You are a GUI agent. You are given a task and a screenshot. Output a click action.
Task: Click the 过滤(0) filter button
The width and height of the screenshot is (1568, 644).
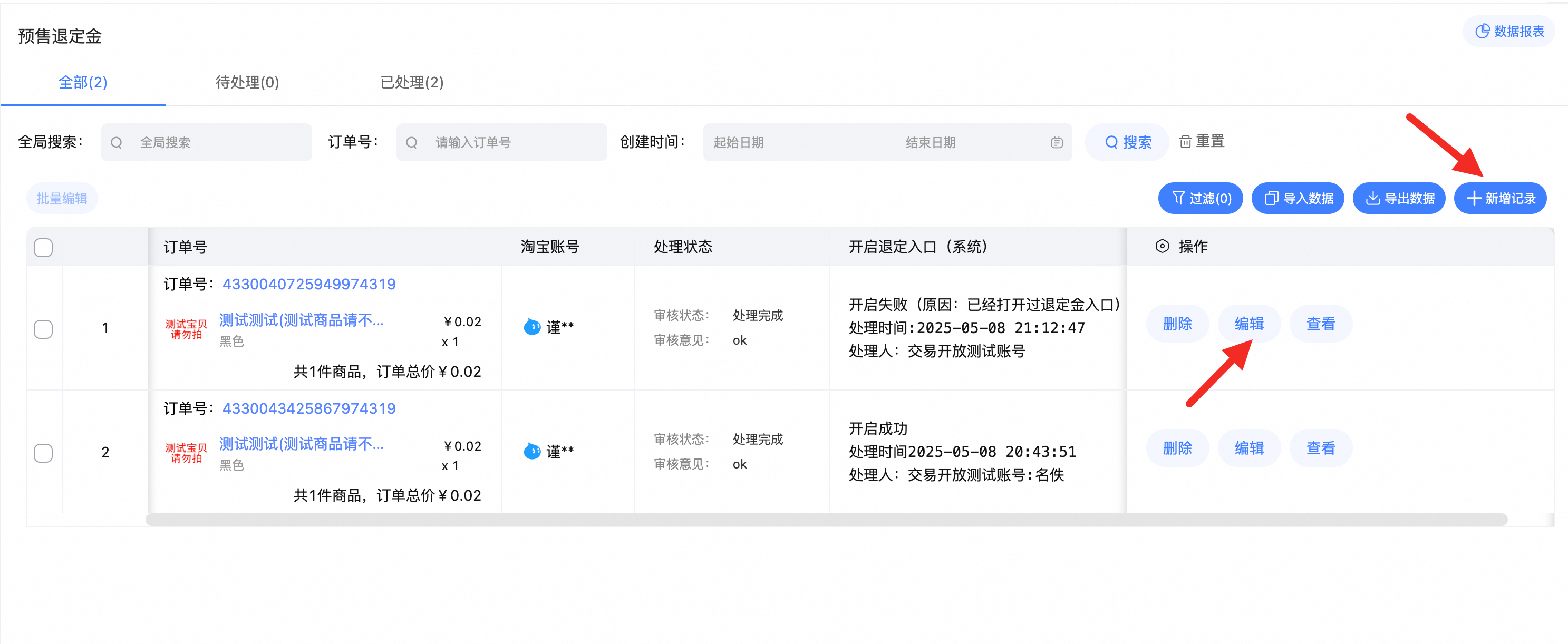pos(1201,199)
